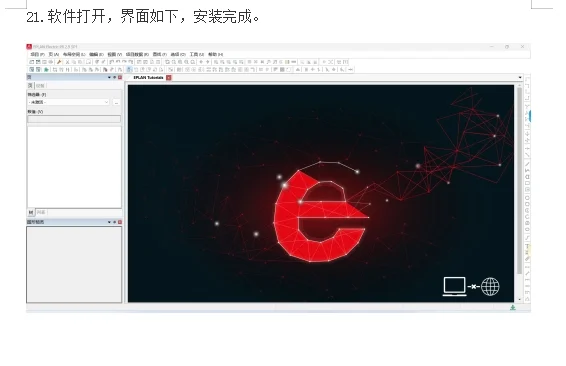Open the 页(A) menu
This screenshot has width=566, height=366.
click(x=53, y=55)
